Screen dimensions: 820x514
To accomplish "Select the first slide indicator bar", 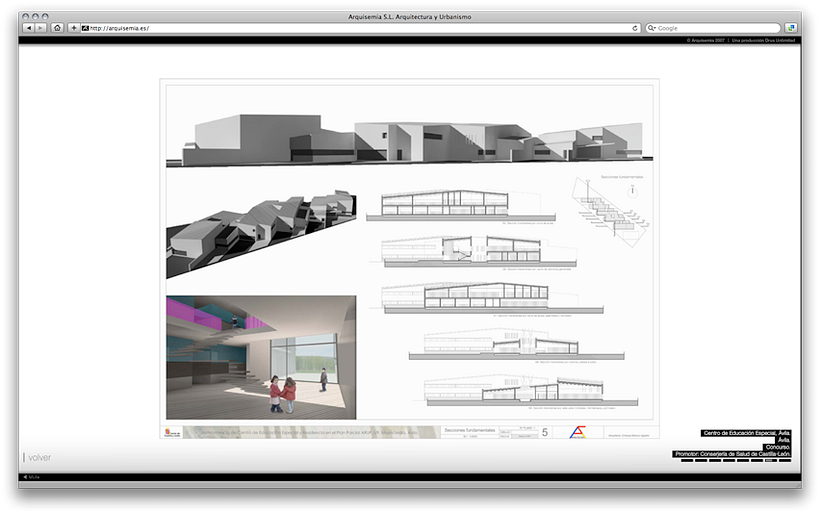I will coord(687,461).
